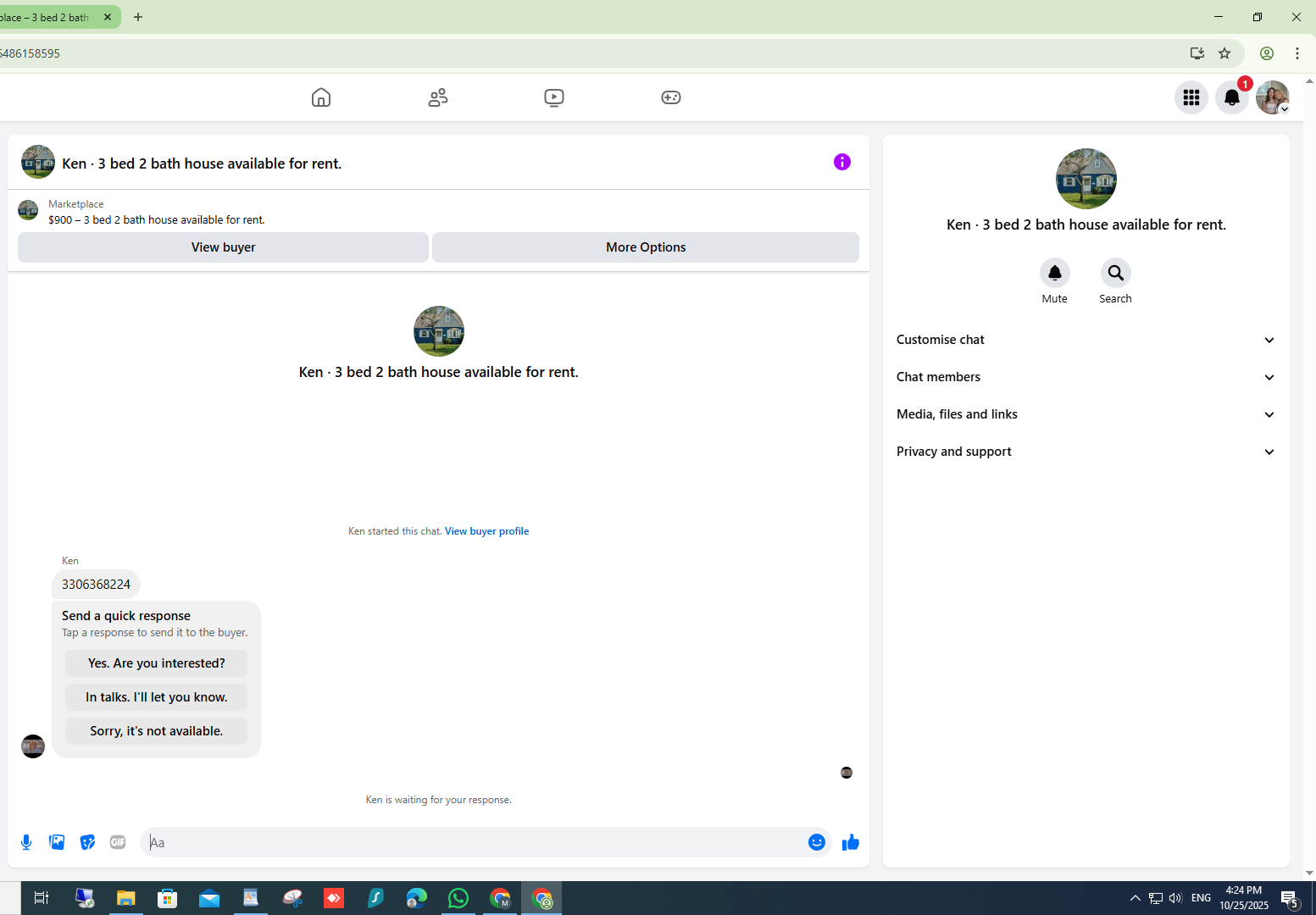Open the Notifications bell icon

[x=1232, y=97]
